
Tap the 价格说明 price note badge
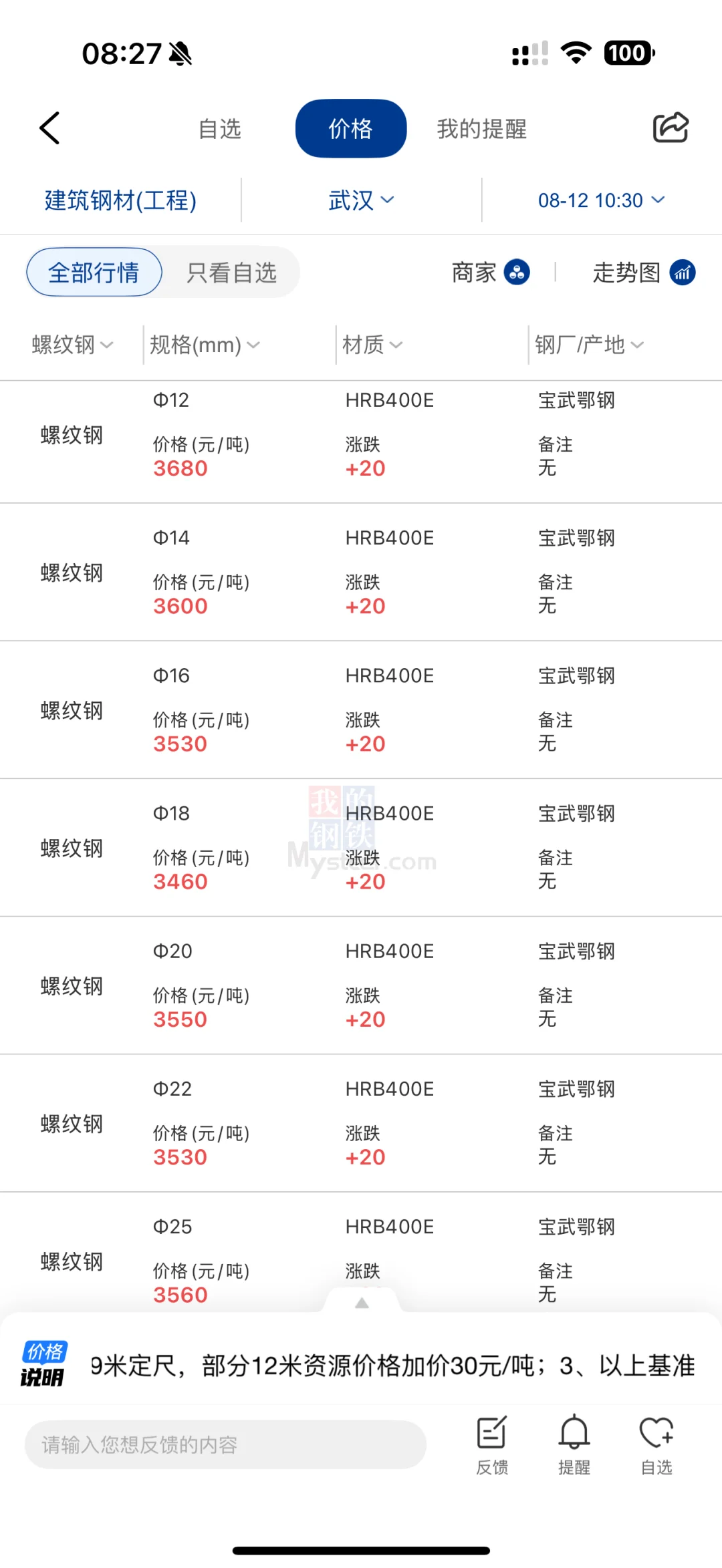pyautogui.click(x=43, y=1364)
